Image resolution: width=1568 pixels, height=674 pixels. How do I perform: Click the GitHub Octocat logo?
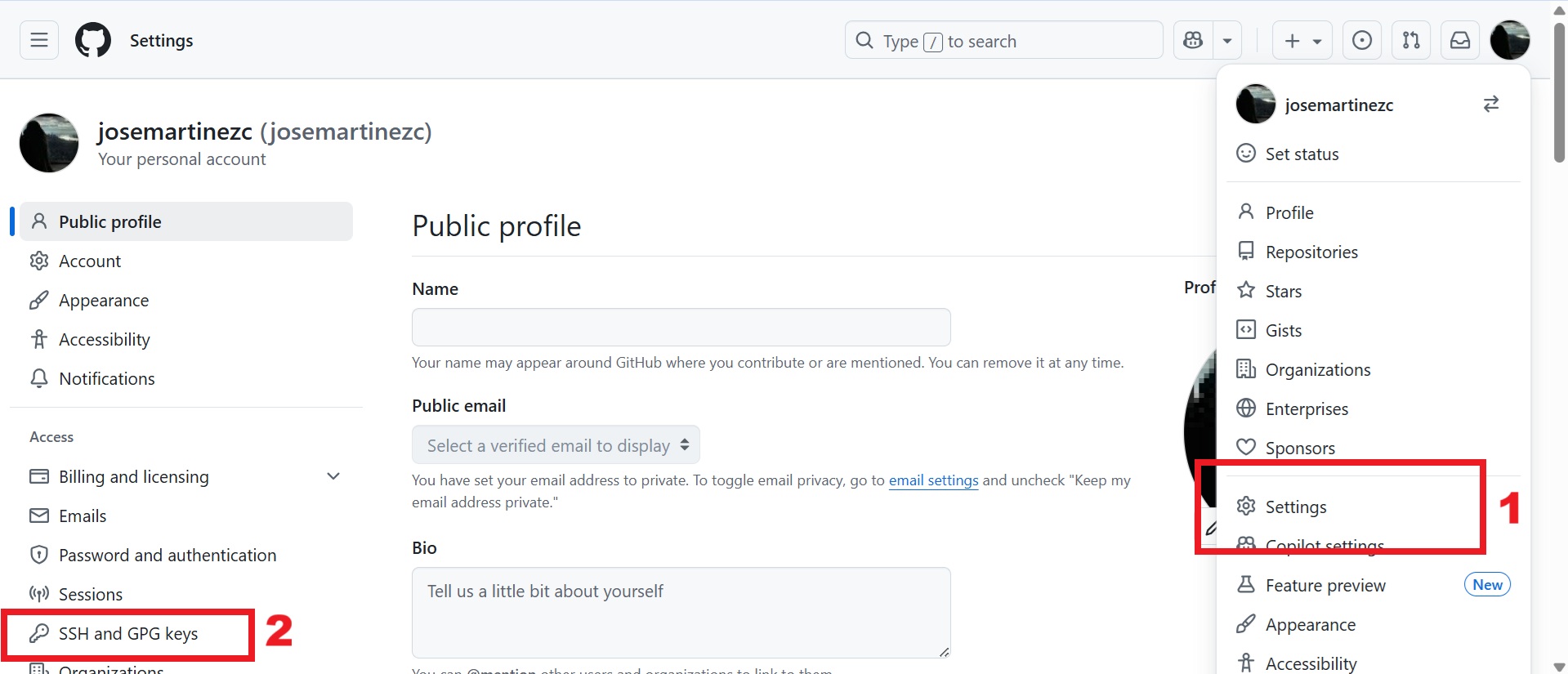(x=93, y=40)
